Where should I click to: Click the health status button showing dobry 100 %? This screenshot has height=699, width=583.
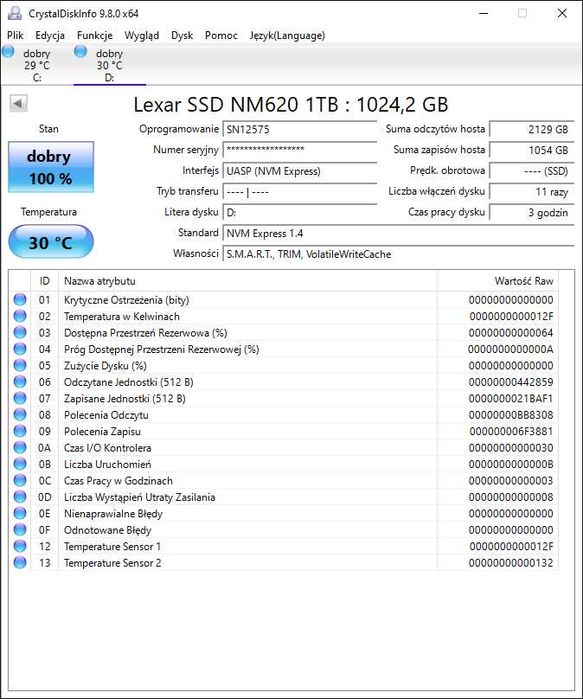pyautogui.click(x=51, y=167)
